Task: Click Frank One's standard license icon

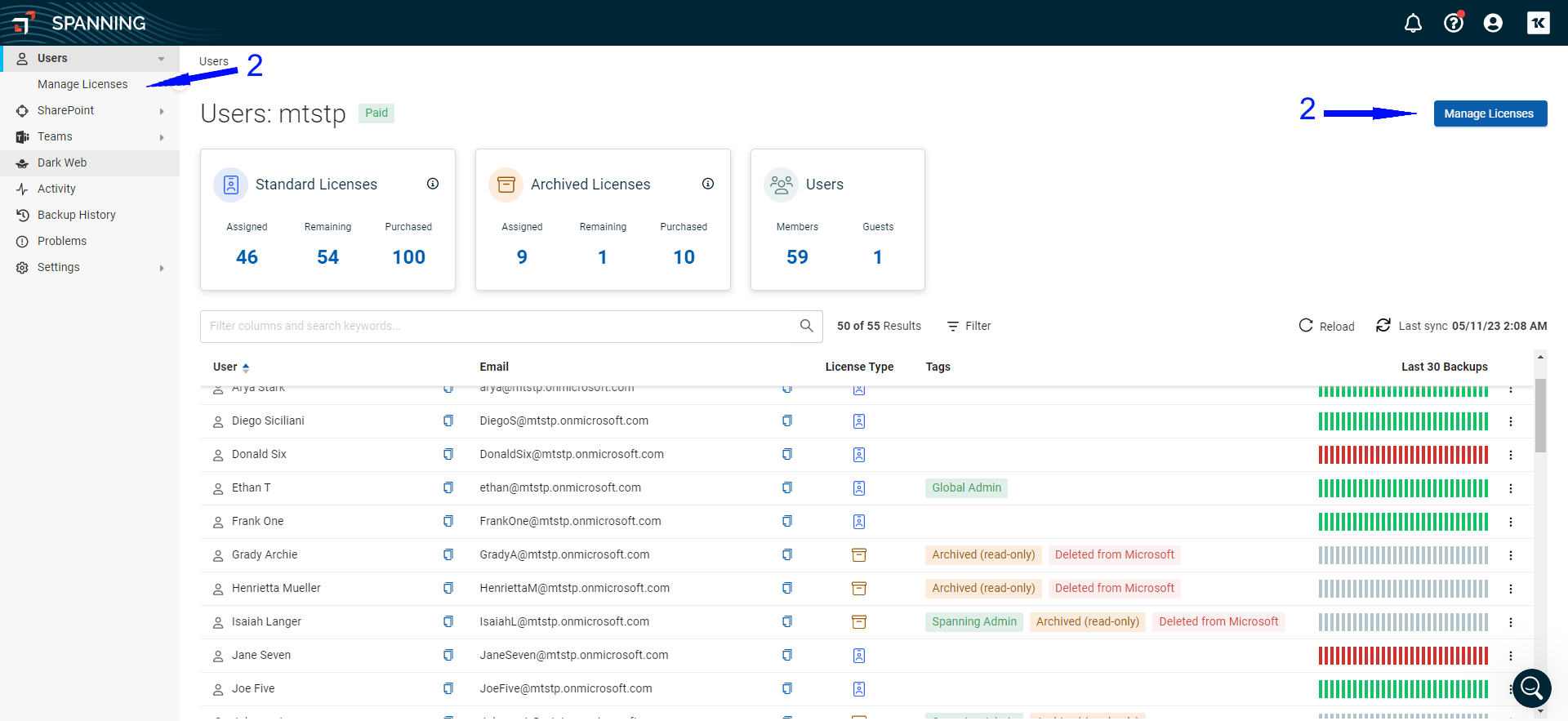Action: pos(859,522)
